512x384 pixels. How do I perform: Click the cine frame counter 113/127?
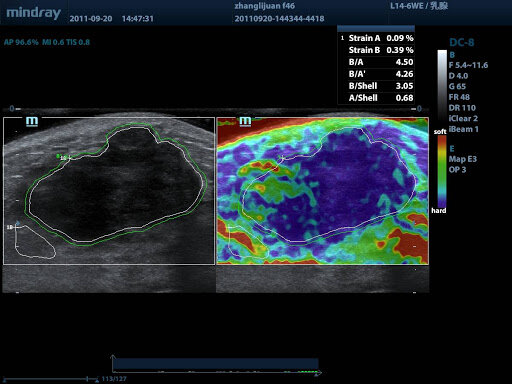coord(114,379)
